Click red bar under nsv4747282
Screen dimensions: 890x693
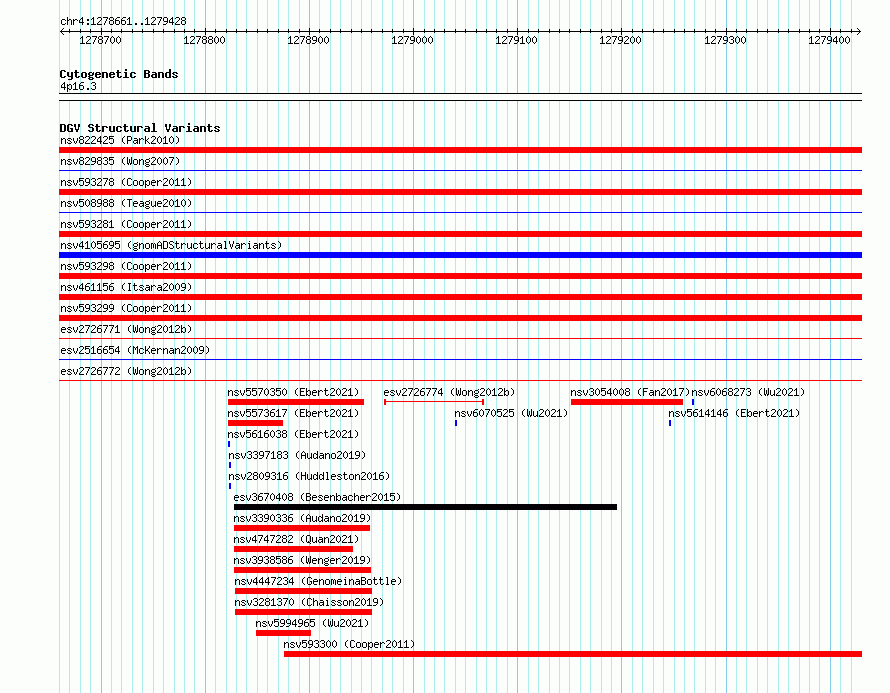293,549
